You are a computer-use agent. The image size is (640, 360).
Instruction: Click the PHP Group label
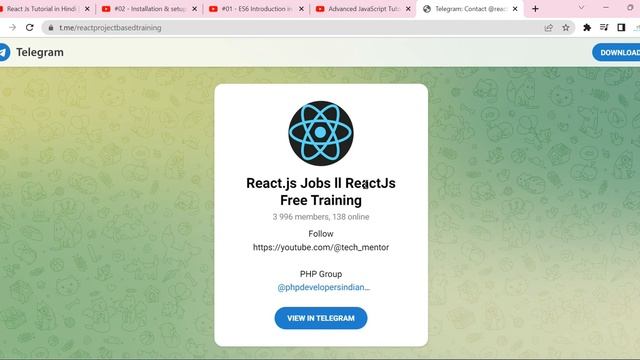[321, 274]
